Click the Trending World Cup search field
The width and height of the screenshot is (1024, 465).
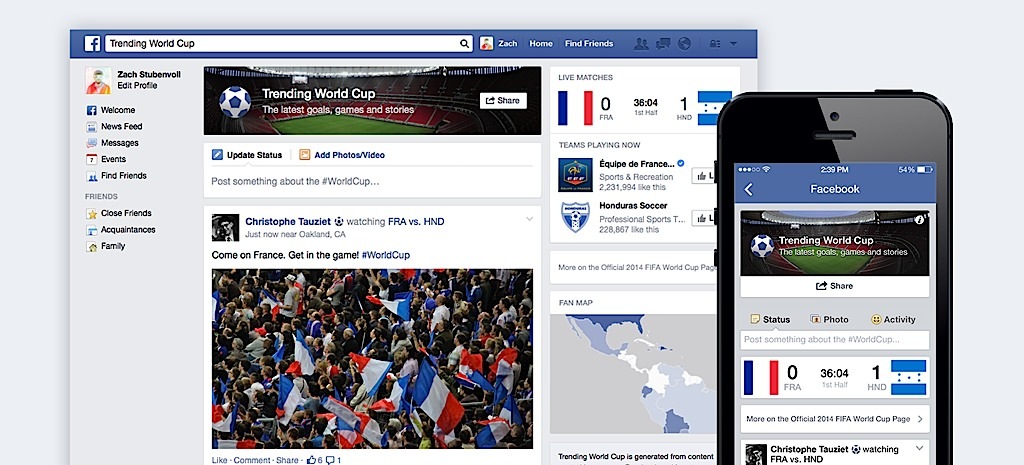(x=282, y=44)
